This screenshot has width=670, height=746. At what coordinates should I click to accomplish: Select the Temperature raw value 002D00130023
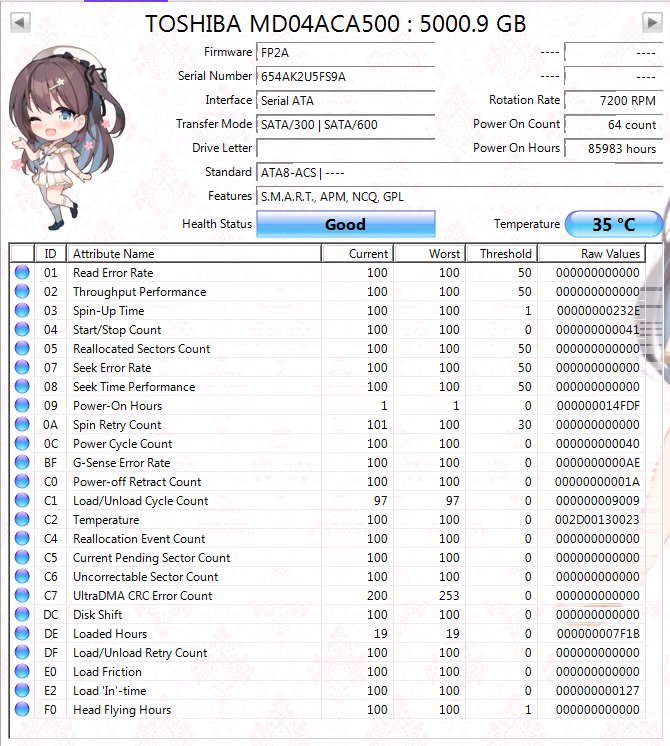(597, 520)
